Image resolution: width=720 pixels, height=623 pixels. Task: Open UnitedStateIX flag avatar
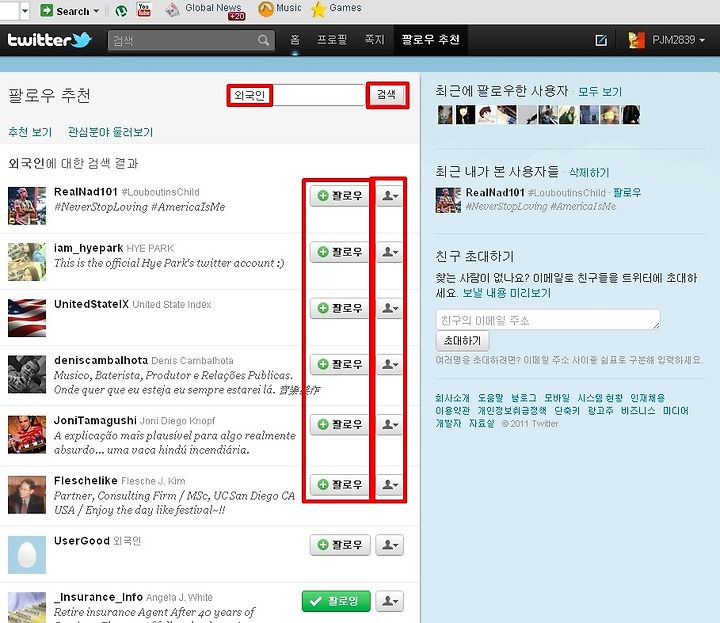(27, 318)
